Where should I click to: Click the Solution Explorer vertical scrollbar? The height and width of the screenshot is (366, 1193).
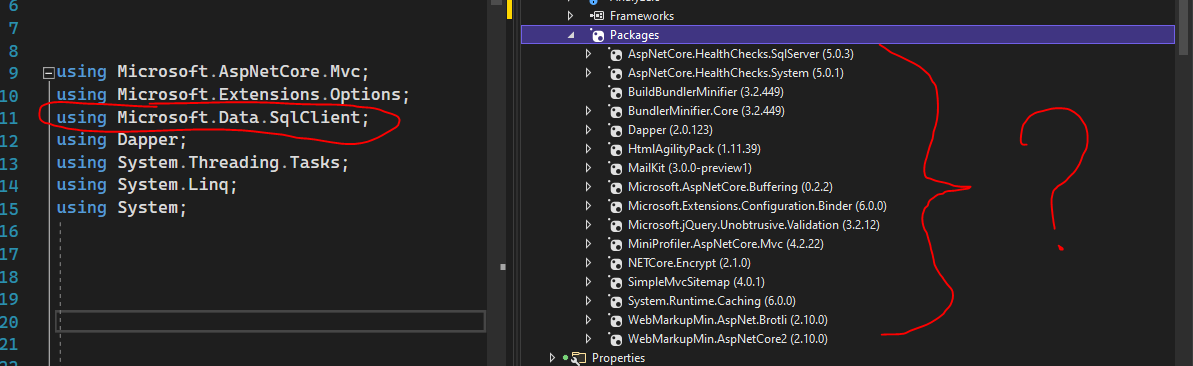(x=1185, y=183)
